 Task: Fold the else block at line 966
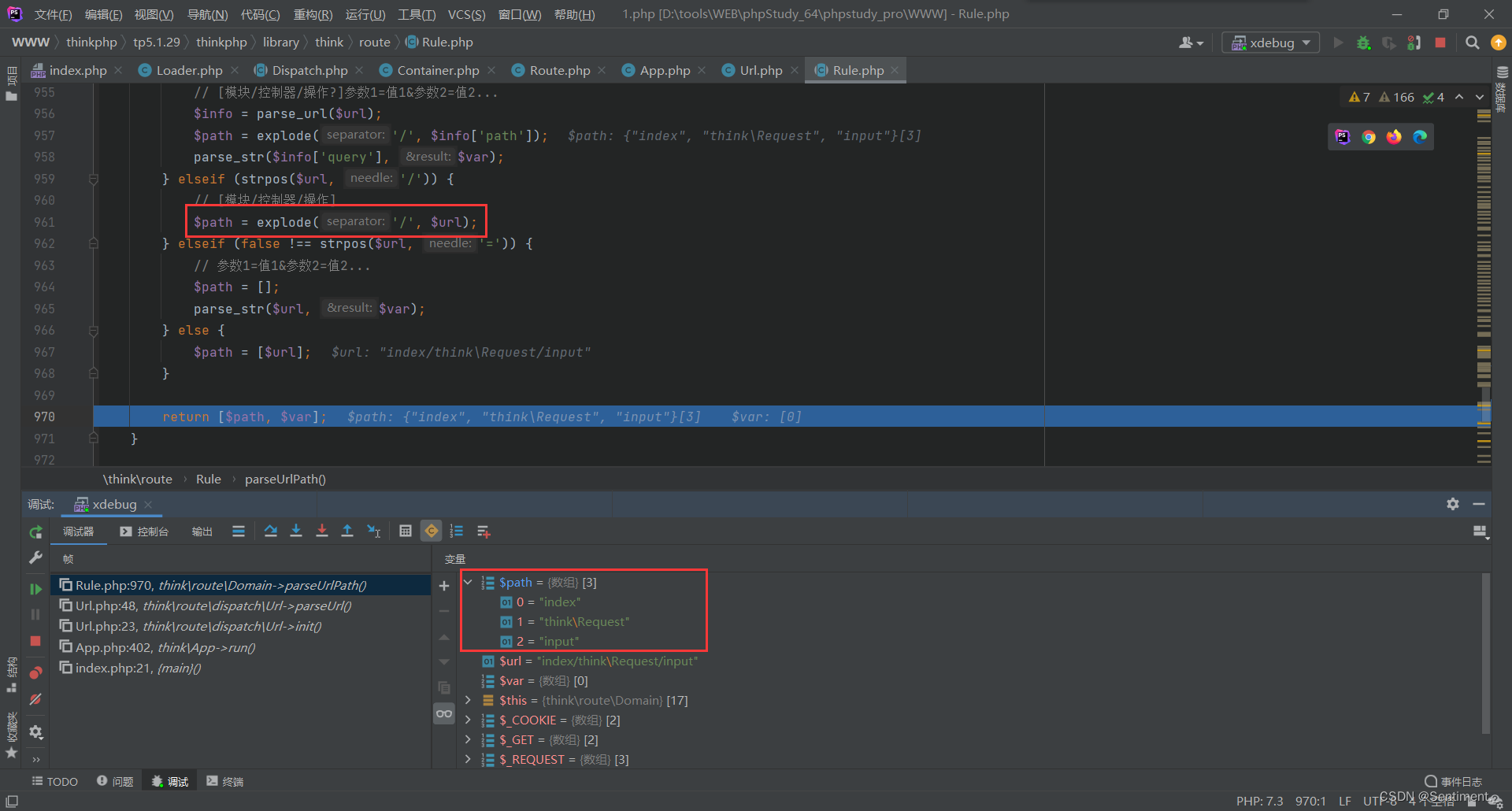94,331
